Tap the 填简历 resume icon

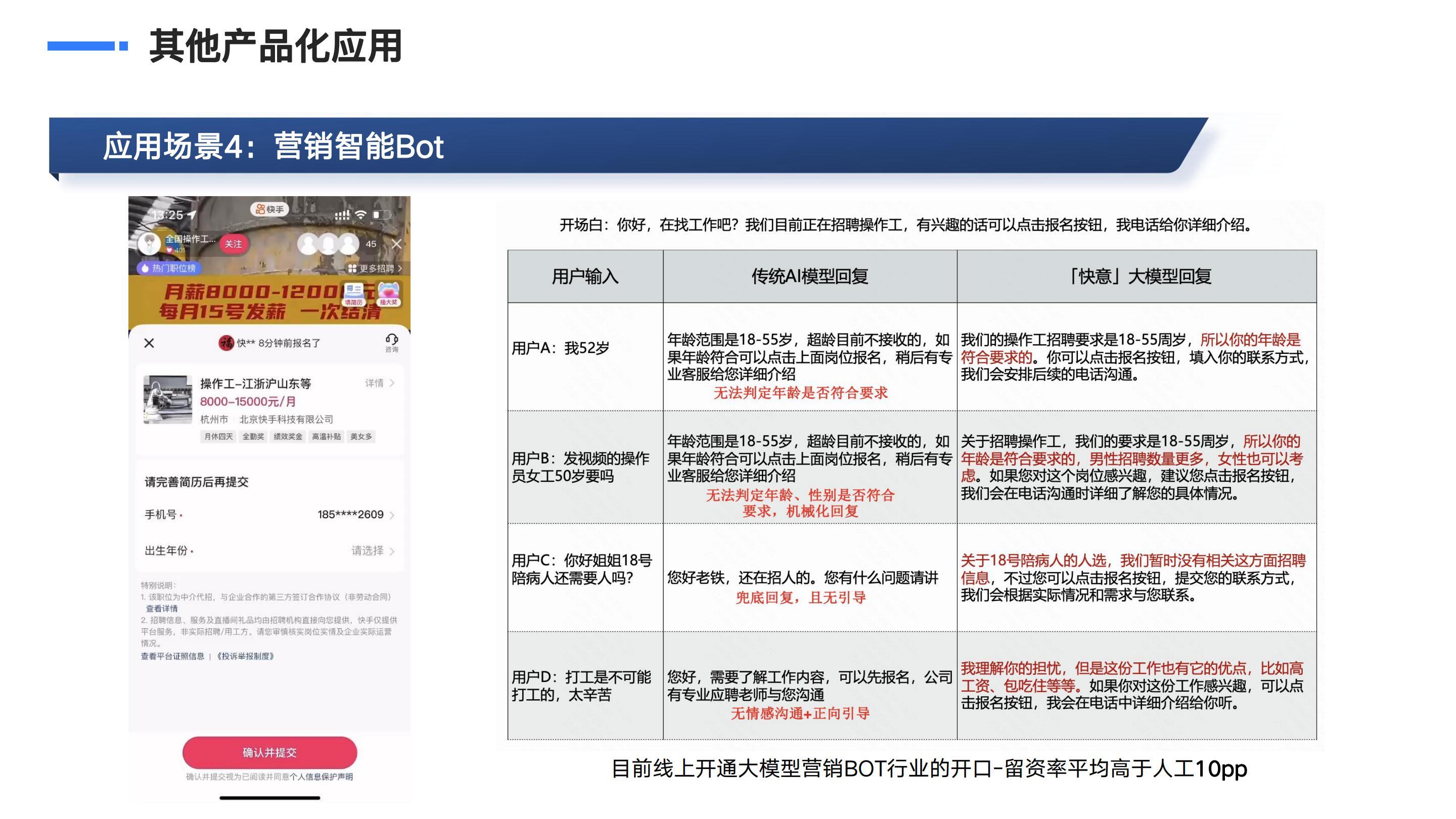point(354,294)
